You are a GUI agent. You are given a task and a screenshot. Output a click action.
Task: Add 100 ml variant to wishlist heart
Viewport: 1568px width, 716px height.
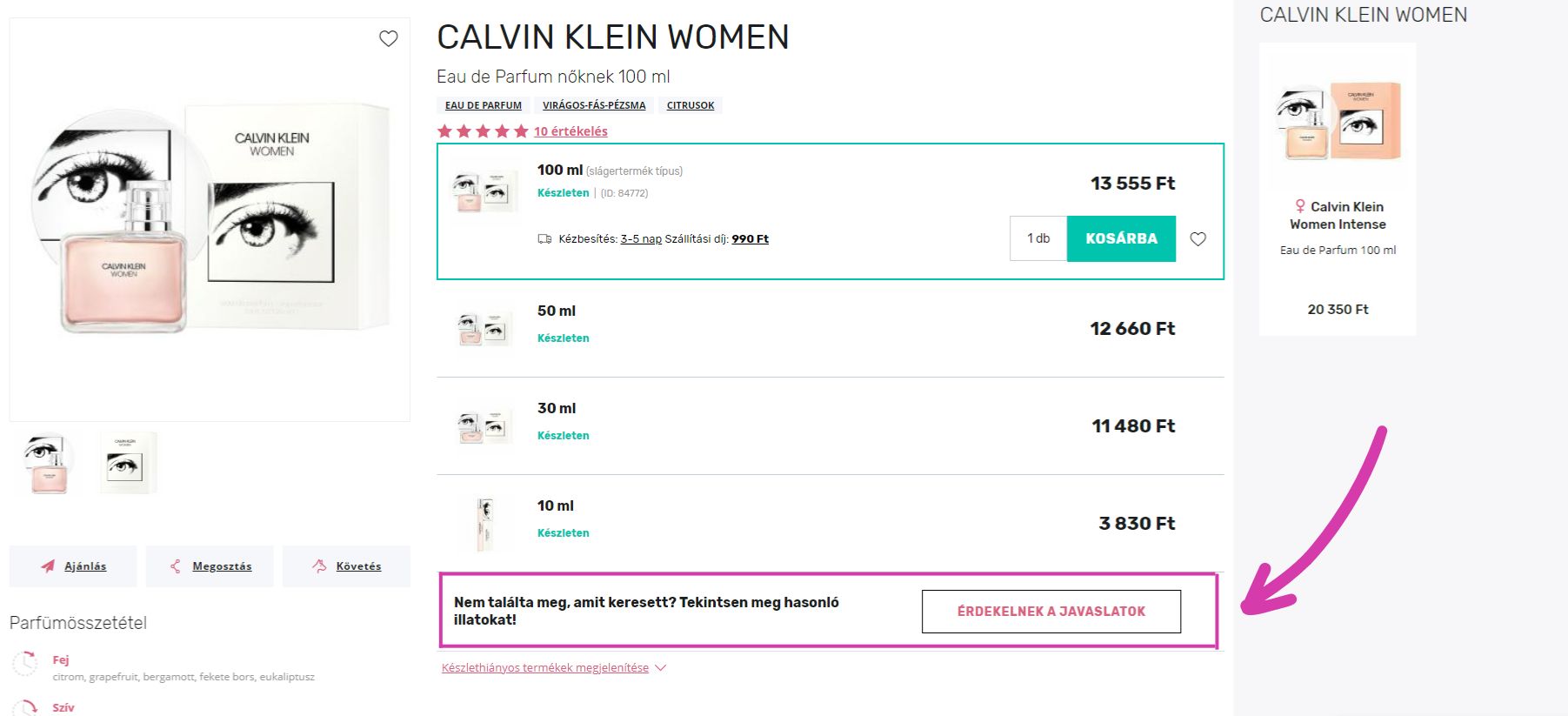(x=1198, y=239)
